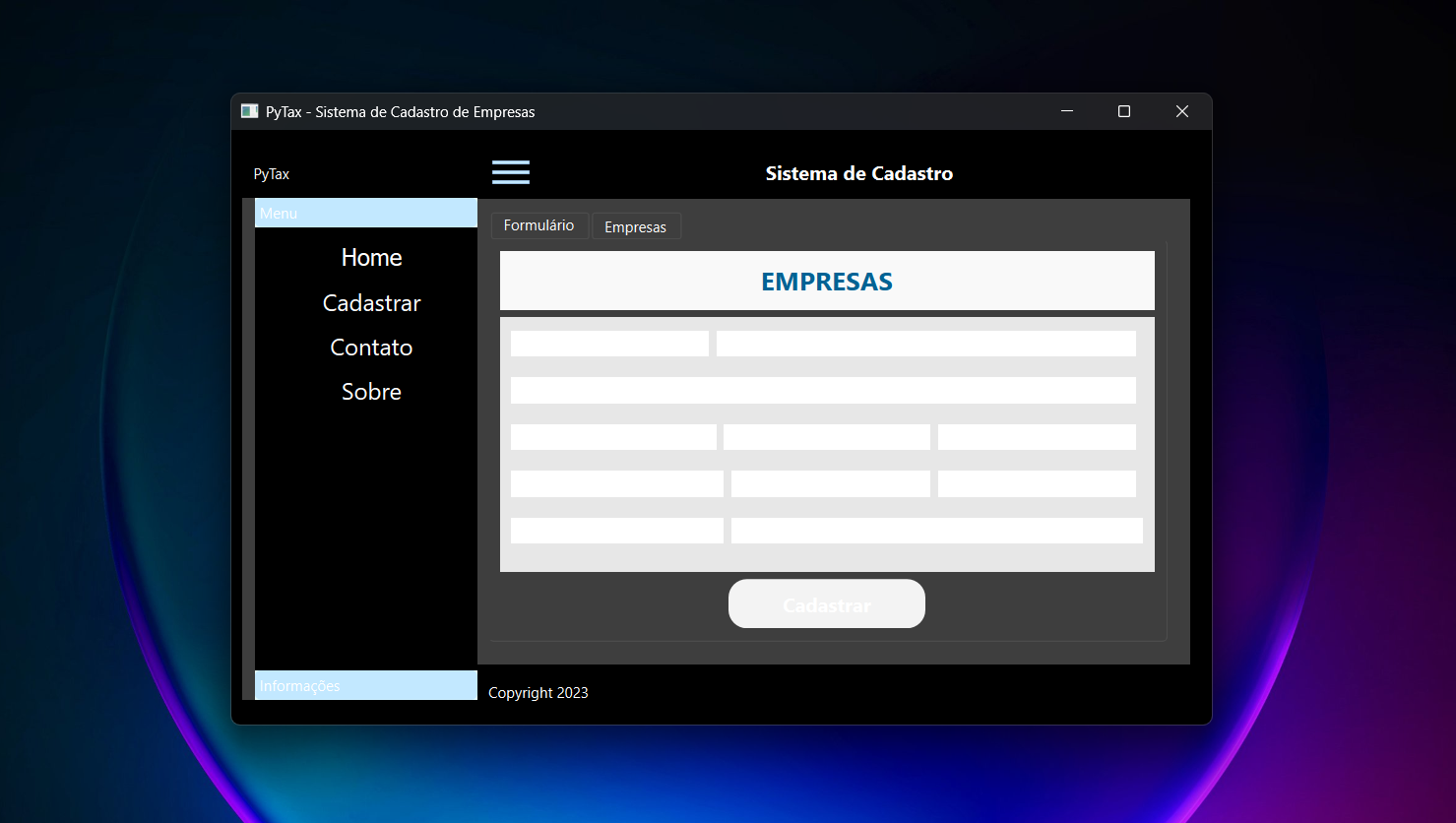Open the Sobre page
Image resolution: width=1456 pixels, height=823 pixels.
[x=371, y=391]
